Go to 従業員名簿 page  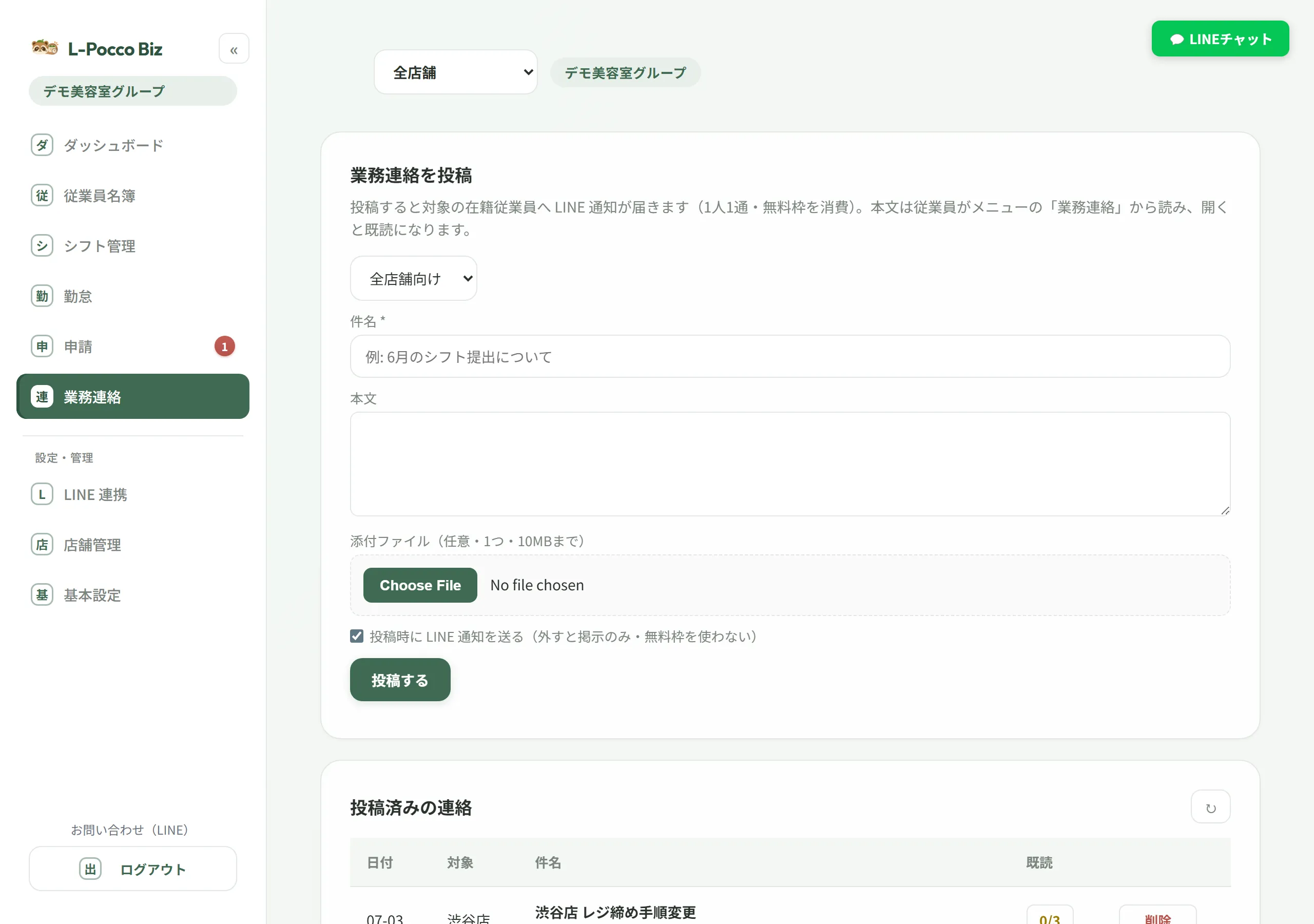coord(133,196)
